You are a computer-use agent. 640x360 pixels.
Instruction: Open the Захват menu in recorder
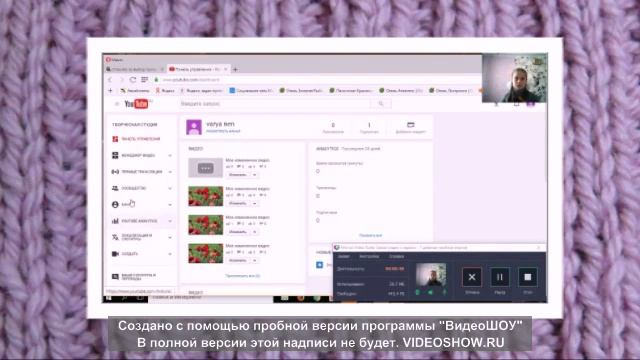pos(344,256)
